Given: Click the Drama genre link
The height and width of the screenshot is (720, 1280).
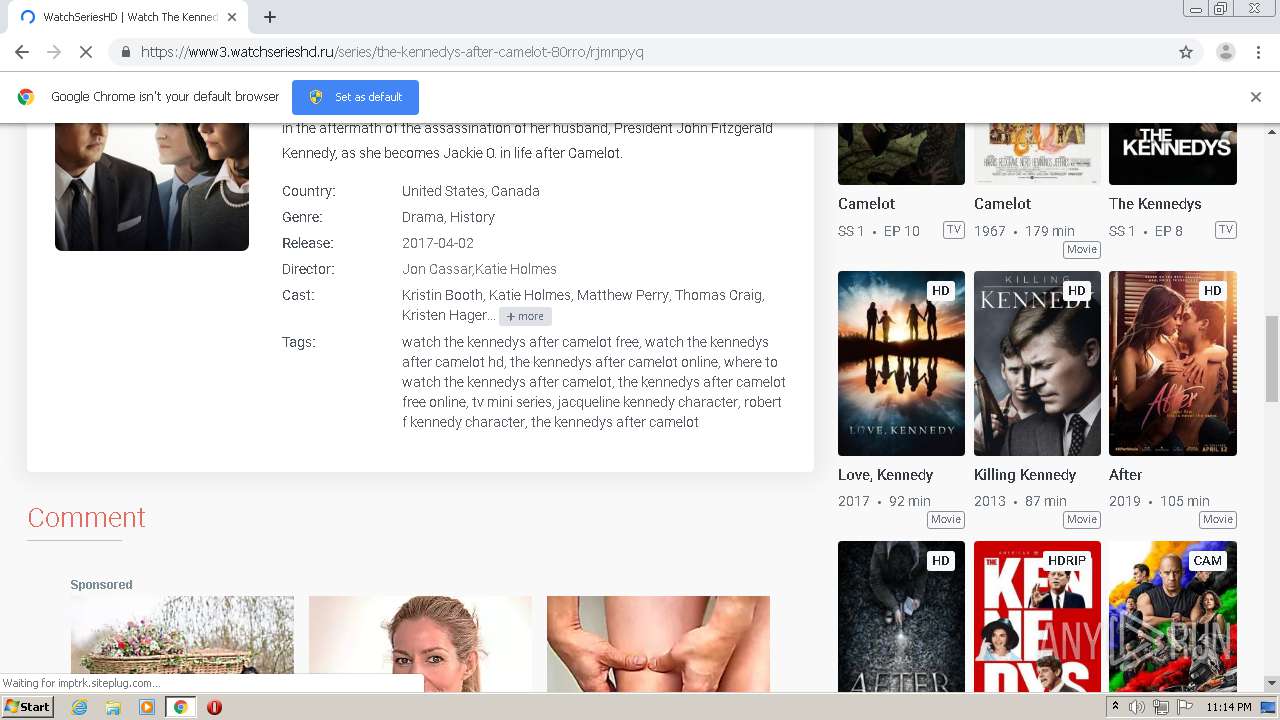Looking at the screenshot, I should click(423, 217).
